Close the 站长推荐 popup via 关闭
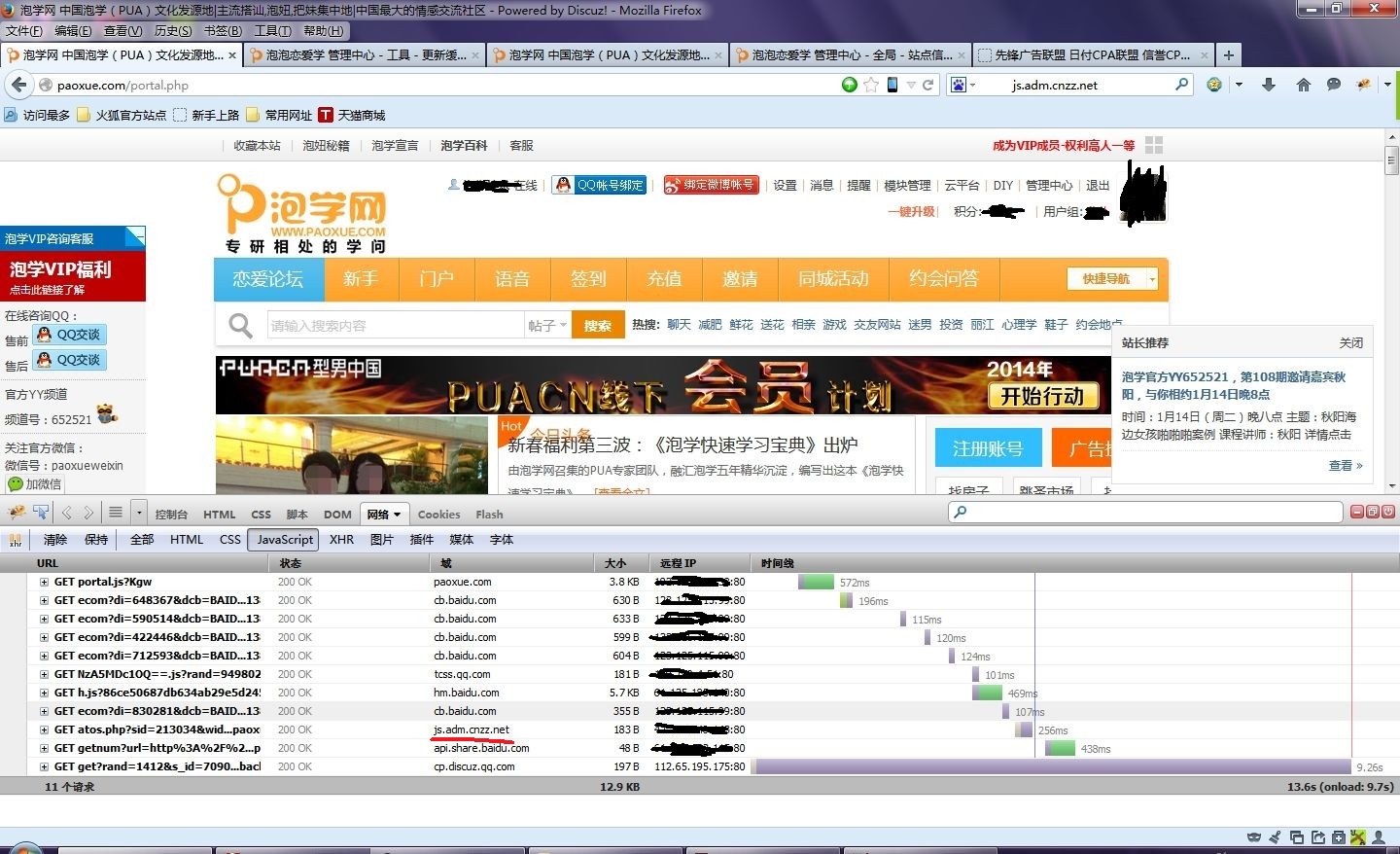 1351,342
